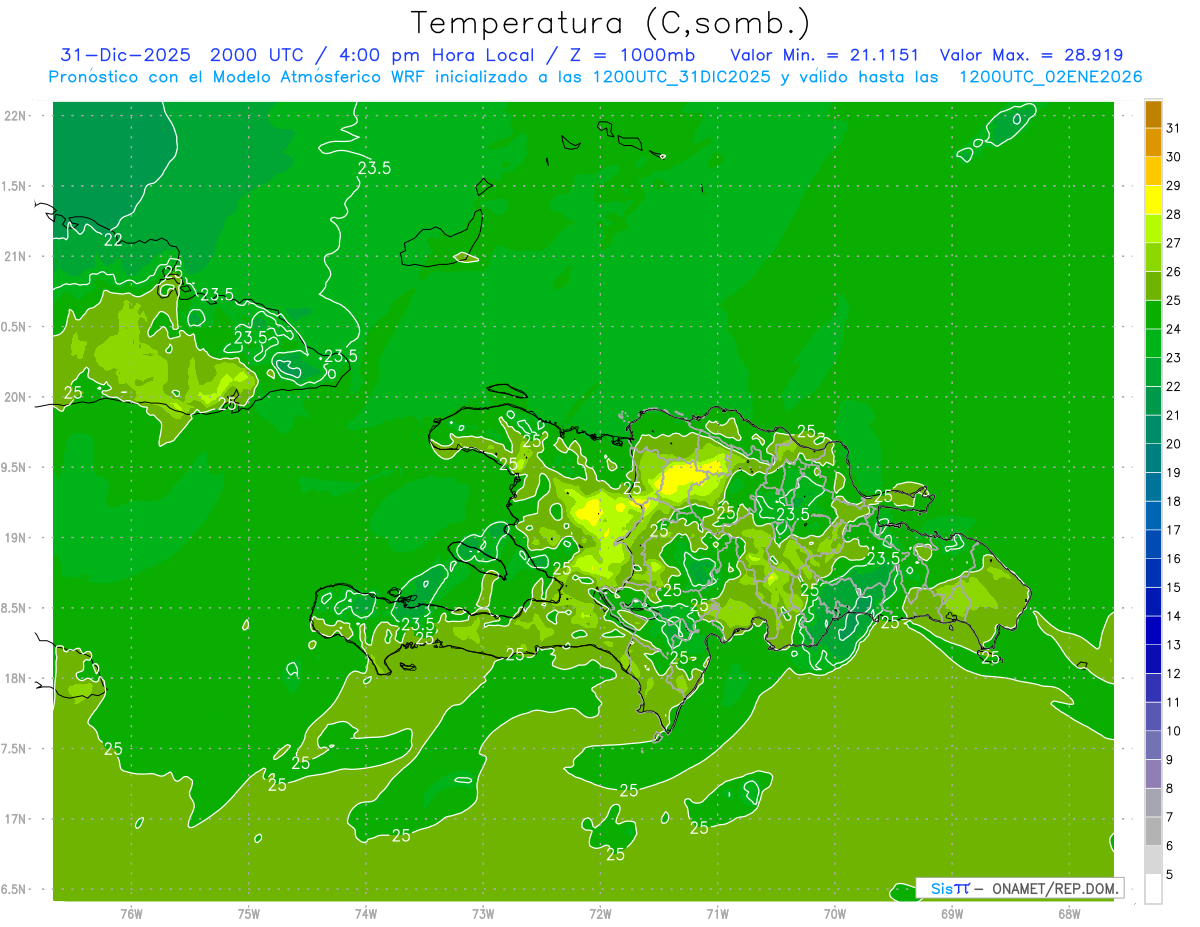Click the '10' color scale label
Screen dimensions: 1200x927
(1174, 731)
